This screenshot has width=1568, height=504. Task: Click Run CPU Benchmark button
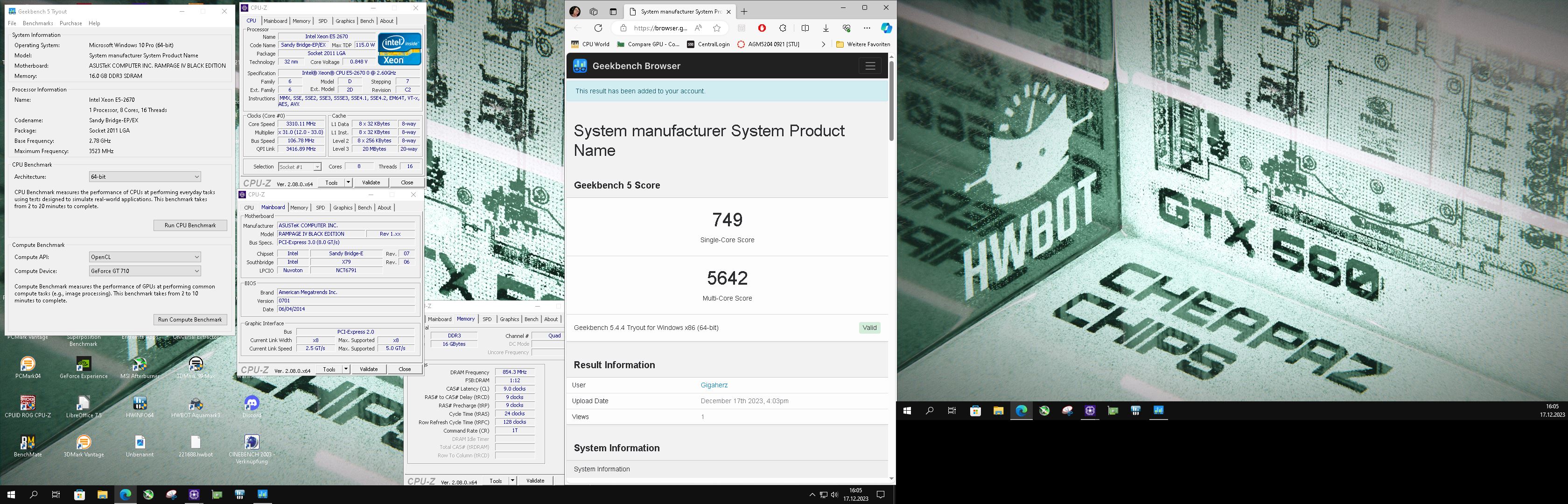point(190,225)
